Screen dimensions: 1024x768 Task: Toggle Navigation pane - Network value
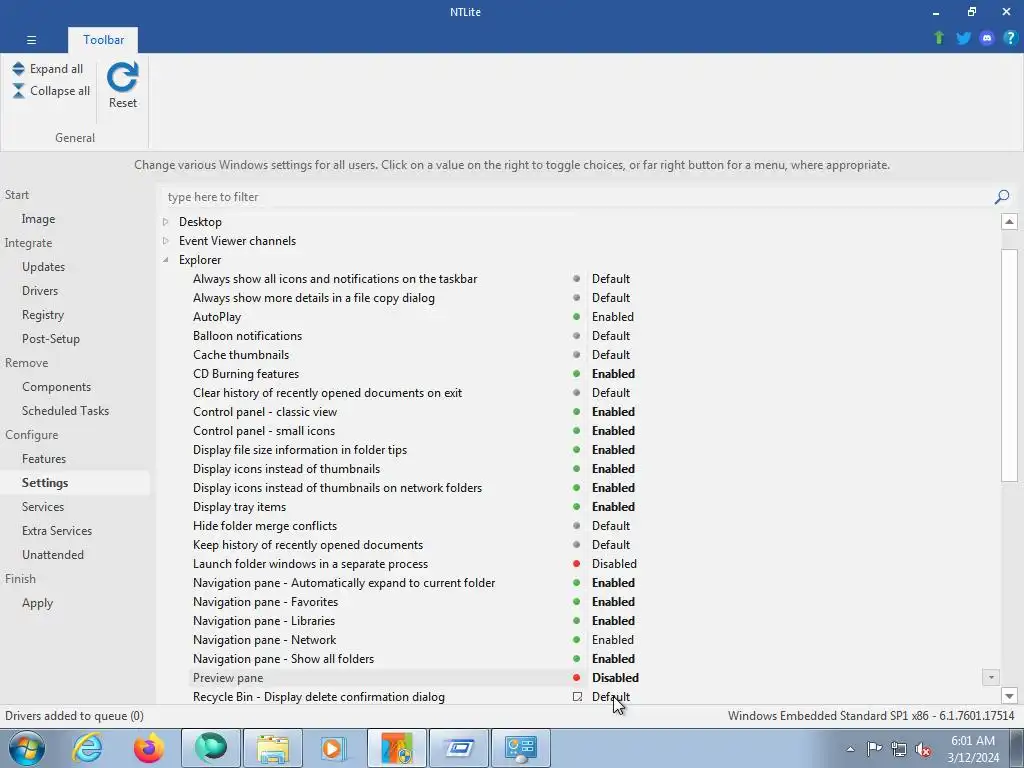[x=613, y=640]
